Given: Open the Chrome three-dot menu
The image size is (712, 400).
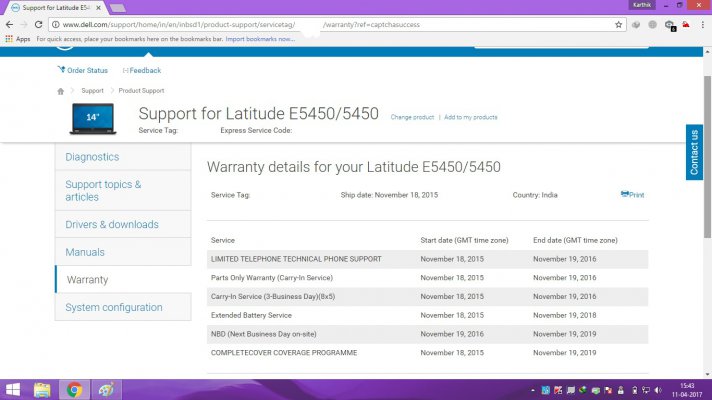Looking at the screenshot, I should (702, 25).
